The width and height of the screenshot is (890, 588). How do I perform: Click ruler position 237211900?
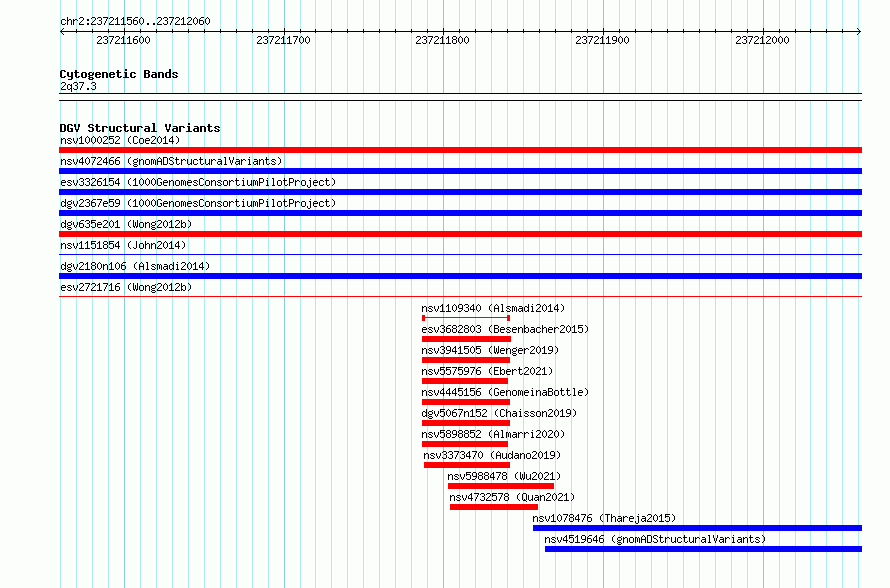pos(602,40)
